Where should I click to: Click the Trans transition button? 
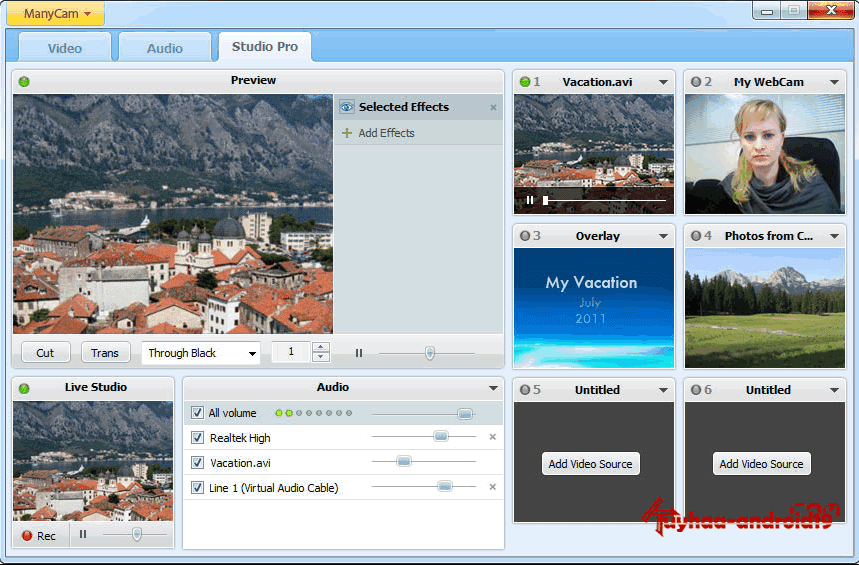click(x=105, y=352)
